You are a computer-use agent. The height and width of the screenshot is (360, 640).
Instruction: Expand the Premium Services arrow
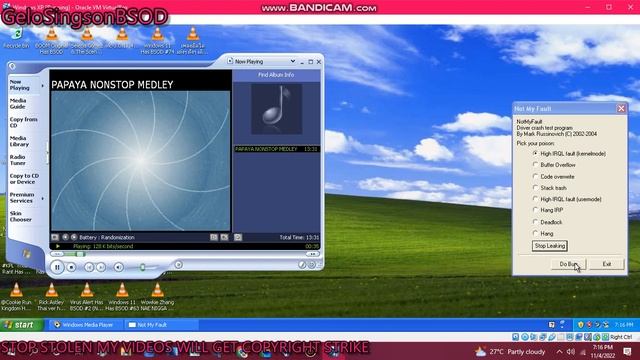[x=43, y=198]
